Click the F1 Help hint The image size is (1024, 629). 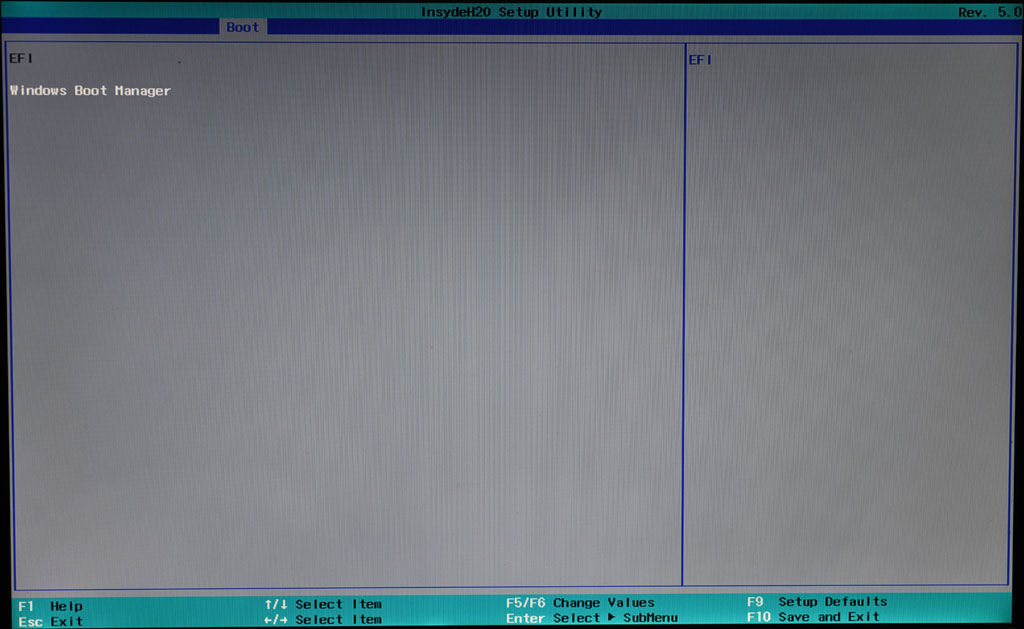click(x=50, y=606)
